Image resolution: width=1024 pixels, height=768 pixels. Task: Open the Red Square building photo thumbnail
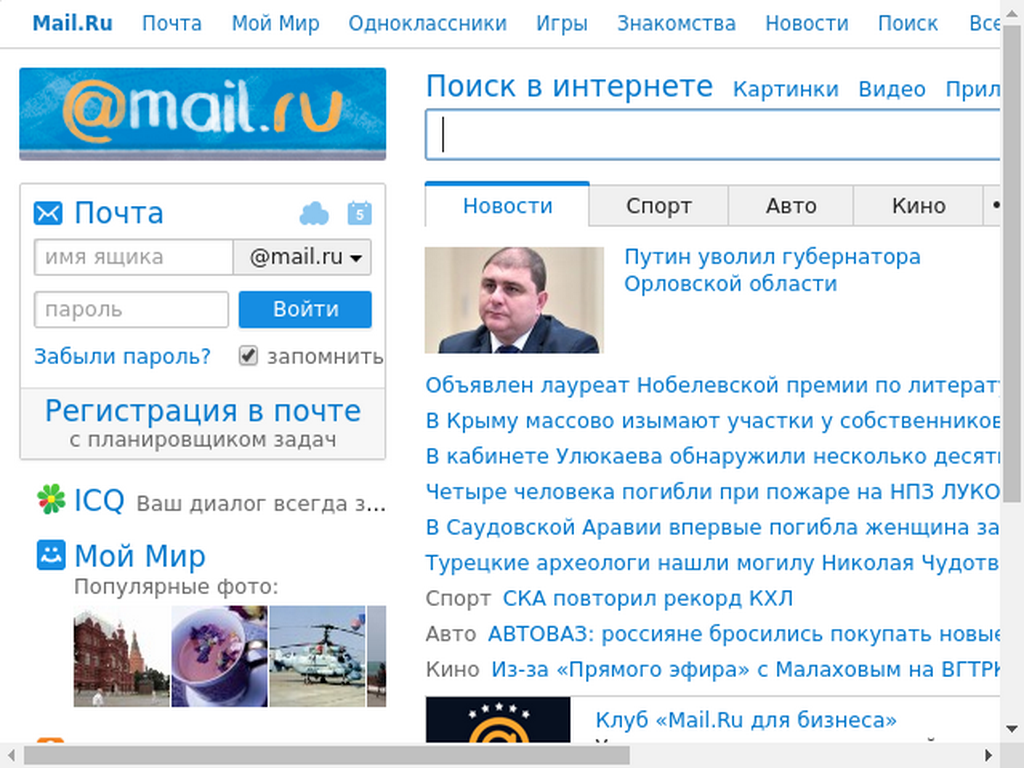pyautogui.click(x=121, y=656)
